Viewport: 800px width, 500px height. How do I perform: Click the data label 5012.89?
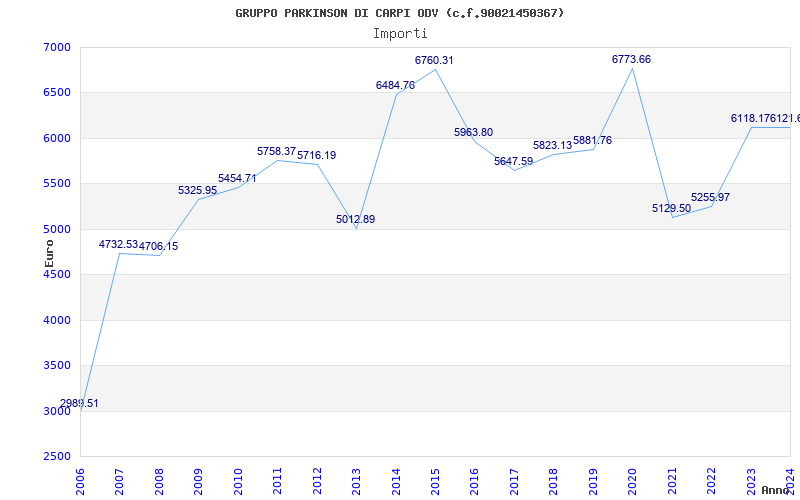pos(356,219)
